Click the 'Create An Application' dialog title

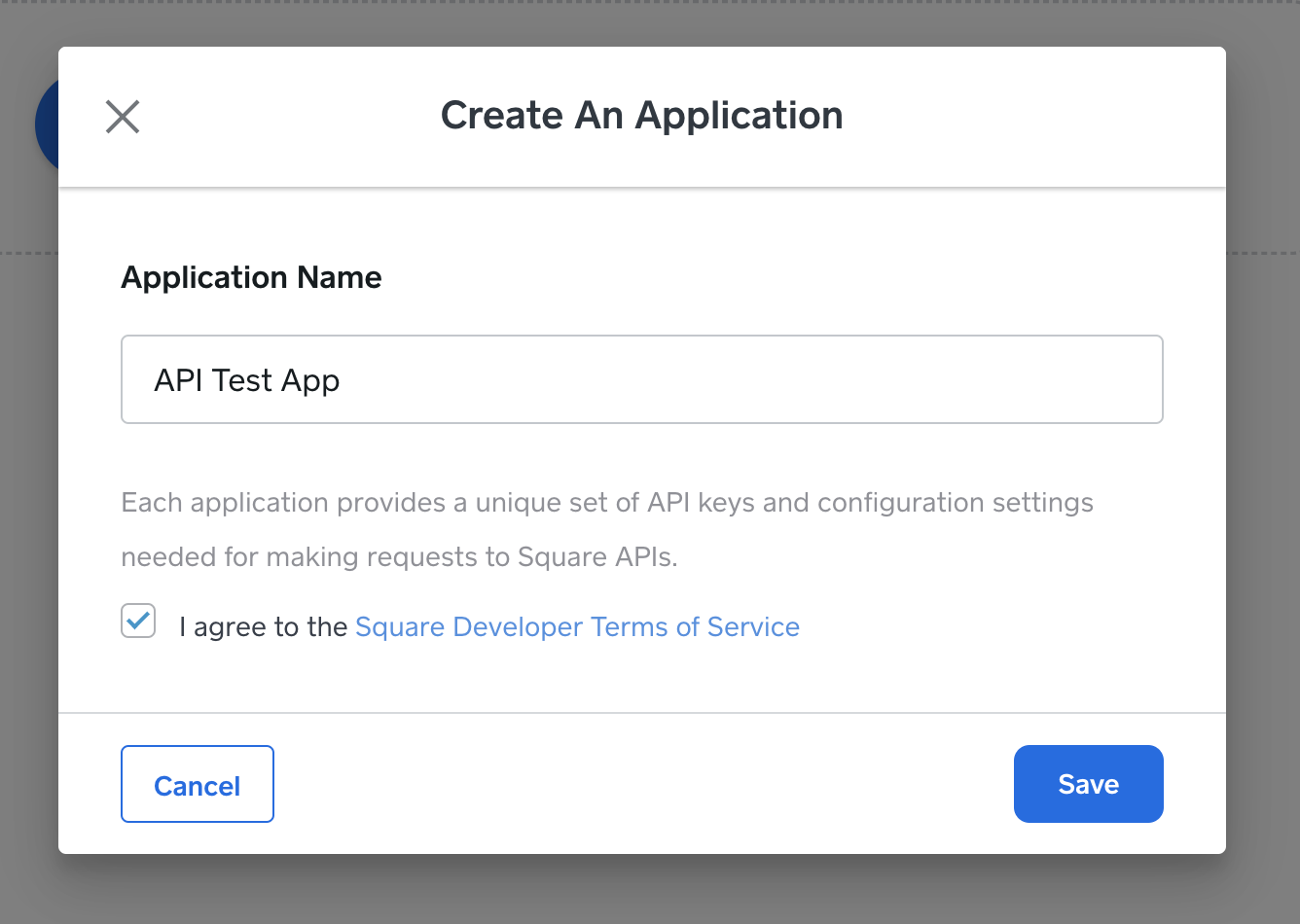[x=641, y=116]
